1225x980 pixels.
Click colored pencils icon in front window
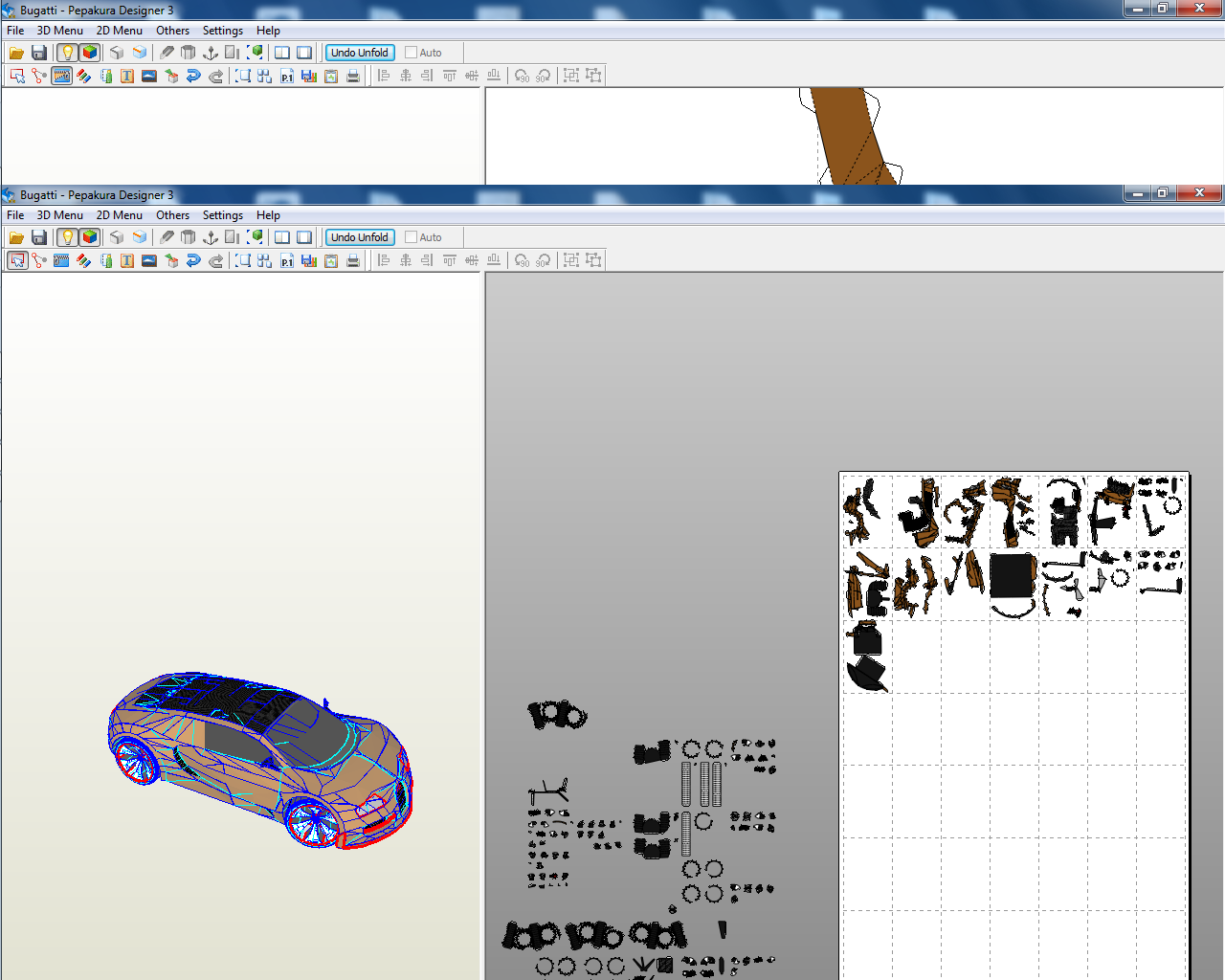(83, 260)
